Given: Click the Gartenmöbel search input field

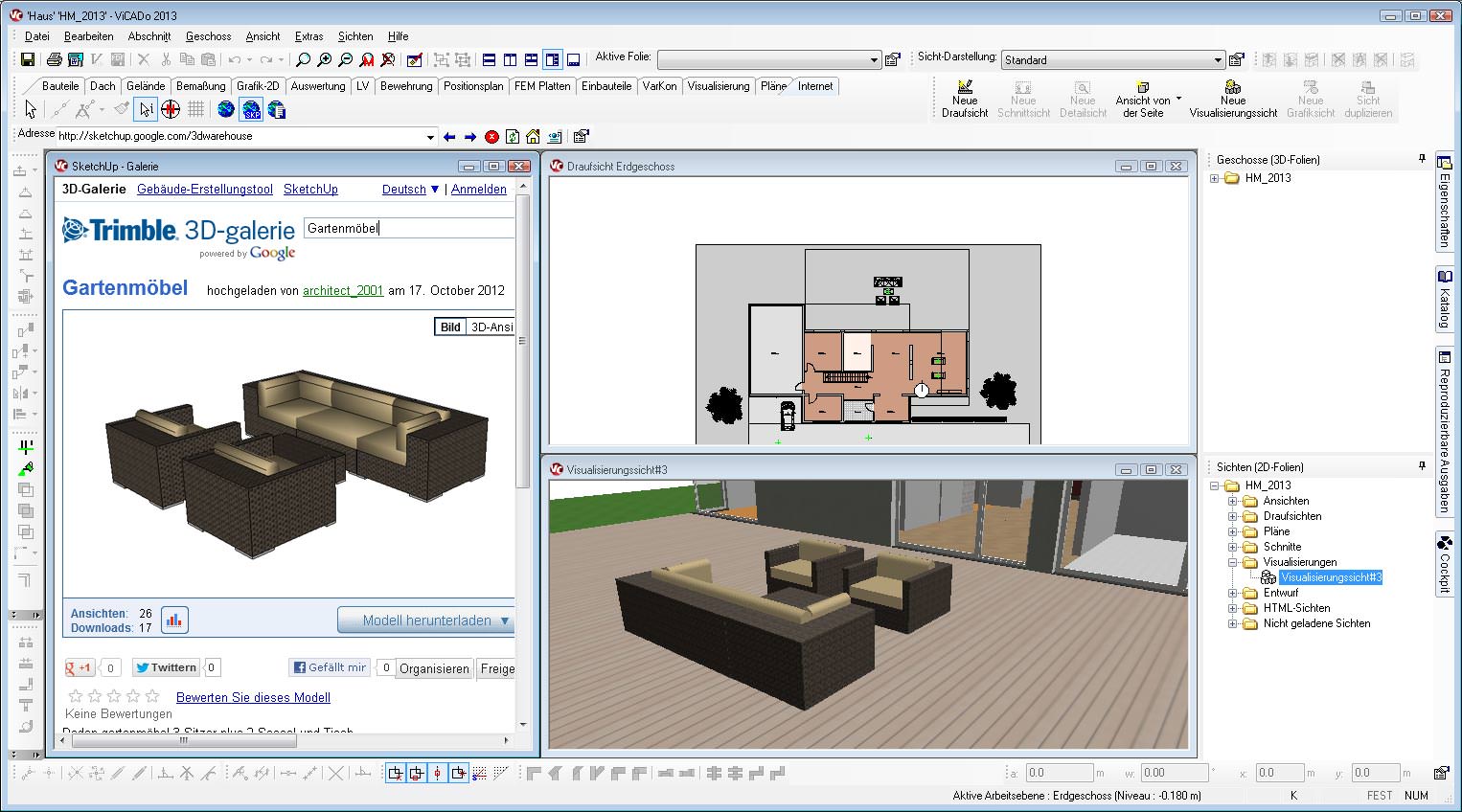Looking at the screenshot, I should point(409,228).
